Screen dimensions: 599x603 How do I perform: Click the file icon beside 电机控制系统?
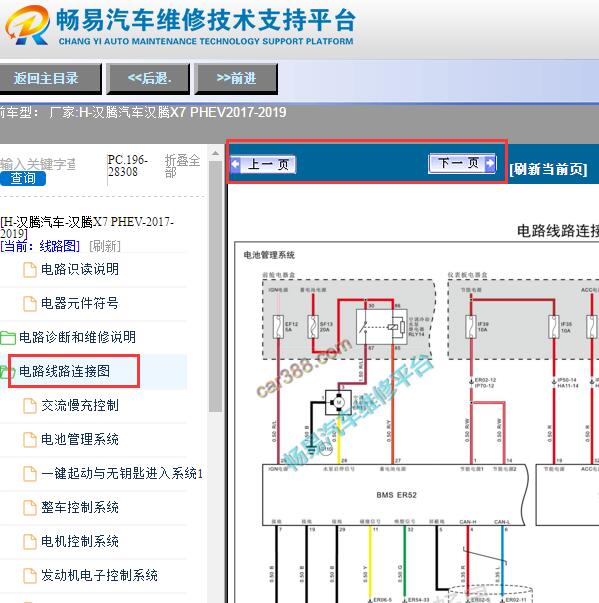(30, 541)
